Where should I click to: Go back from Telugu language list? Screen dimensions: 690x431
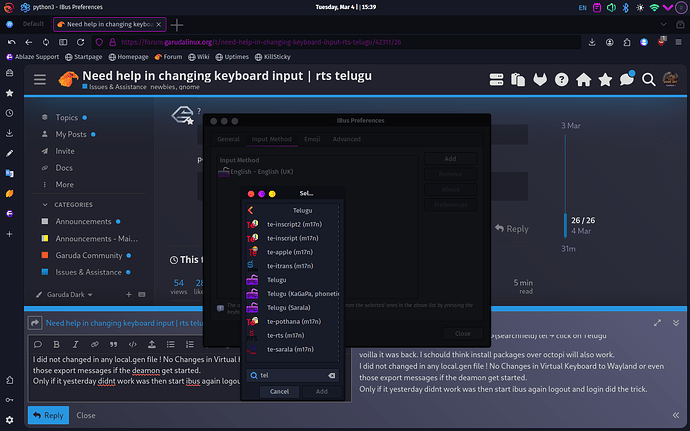pos(250,210)
